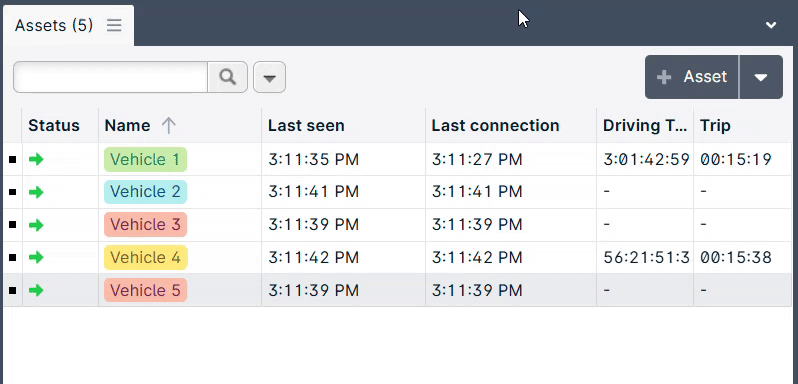Image resolution: width=798 pixels, height=384 pixels.
Task: Click Vehicle 3 green status arrow
Action: tap(36, 225)
